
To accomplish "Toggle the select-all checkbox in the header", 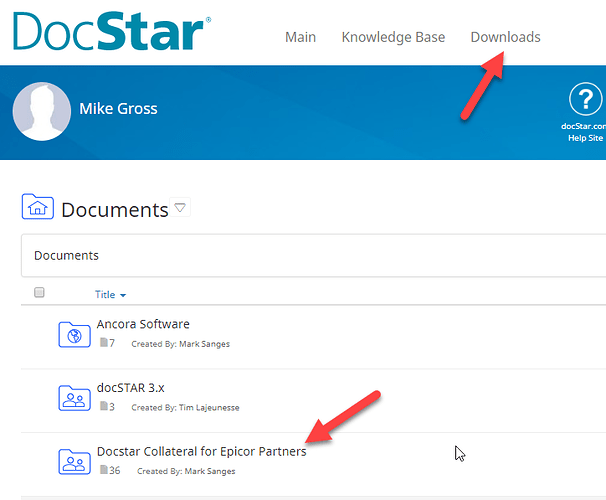I will (x=39, y=292).
